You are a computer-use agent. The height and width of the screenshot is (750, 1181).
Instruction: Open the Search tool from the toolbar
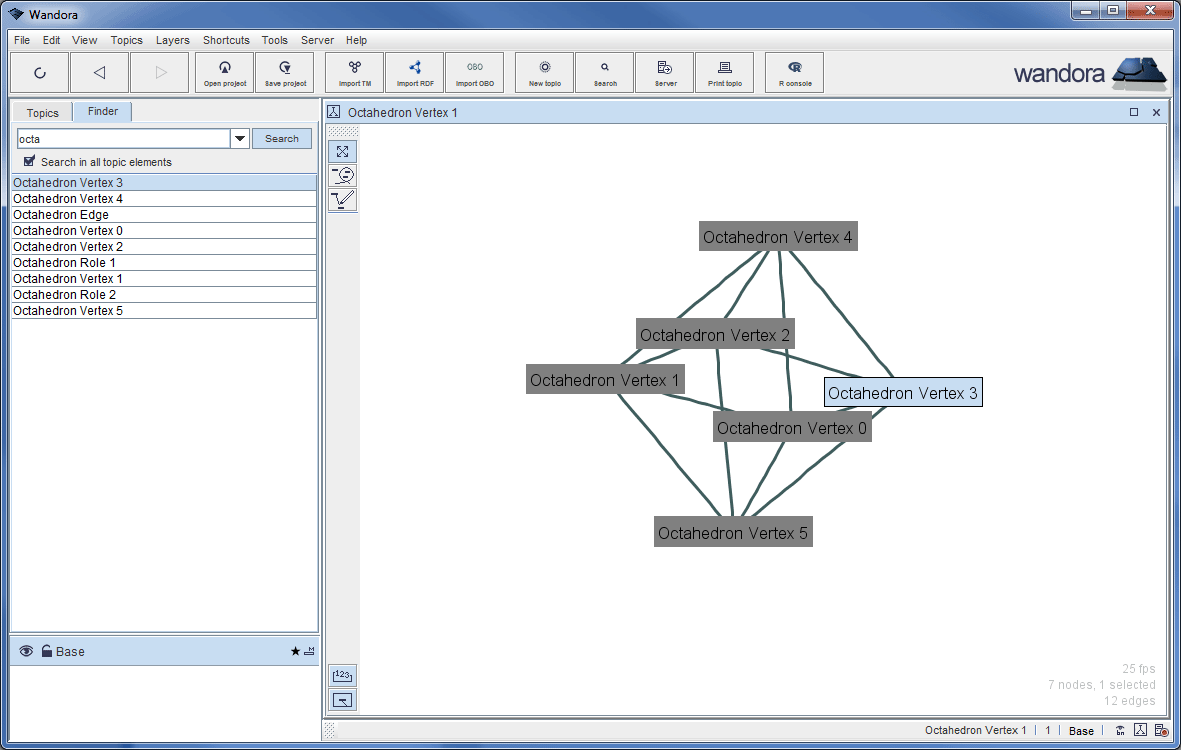[603, 72]
